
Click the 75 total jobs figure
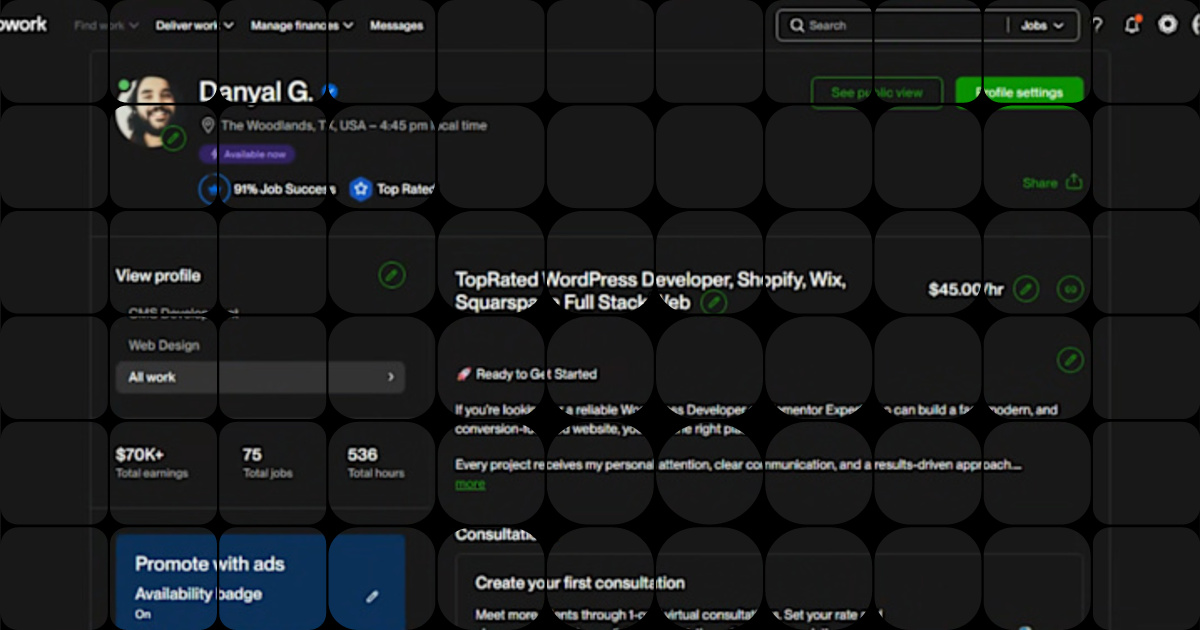[x=252, y=455]
